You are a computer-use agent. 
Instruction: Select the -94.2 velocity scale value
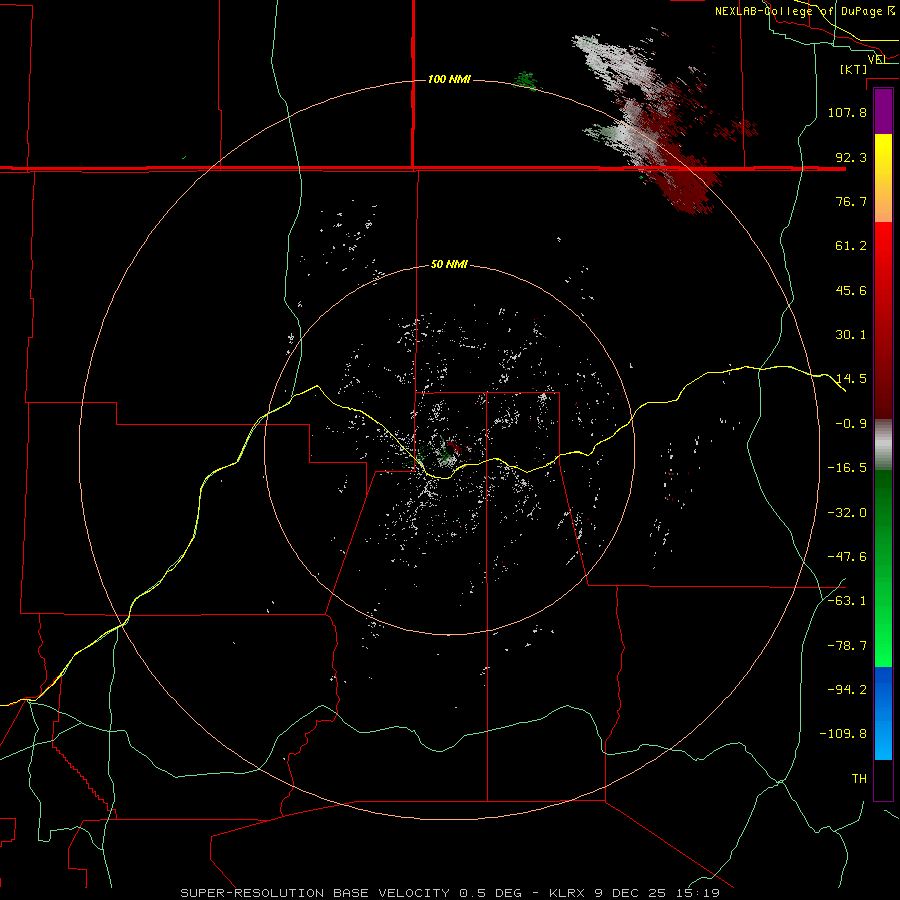pos(847,689)
